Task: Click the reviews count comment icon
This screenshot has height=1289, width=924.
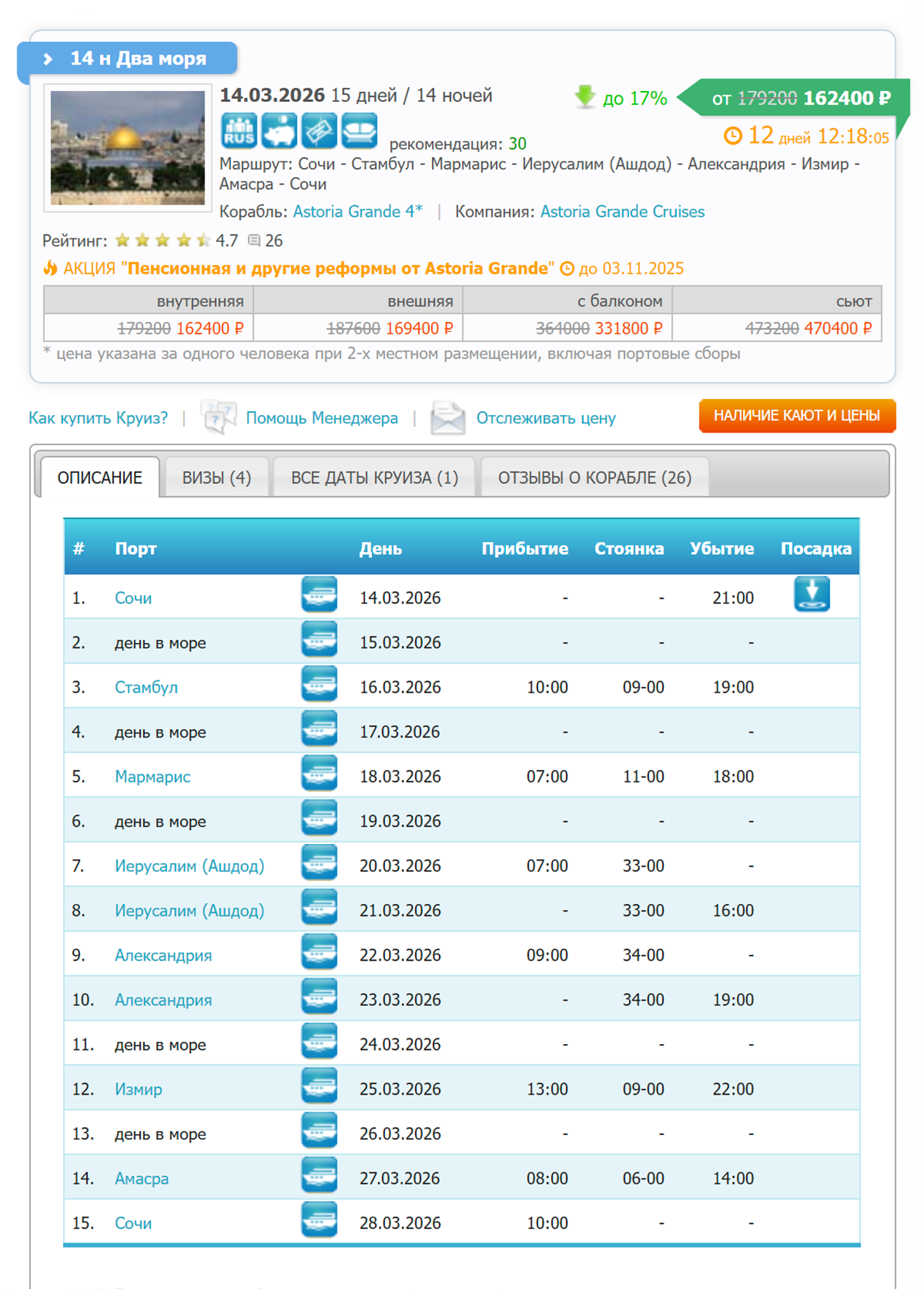Action: (x=254, y=240)
